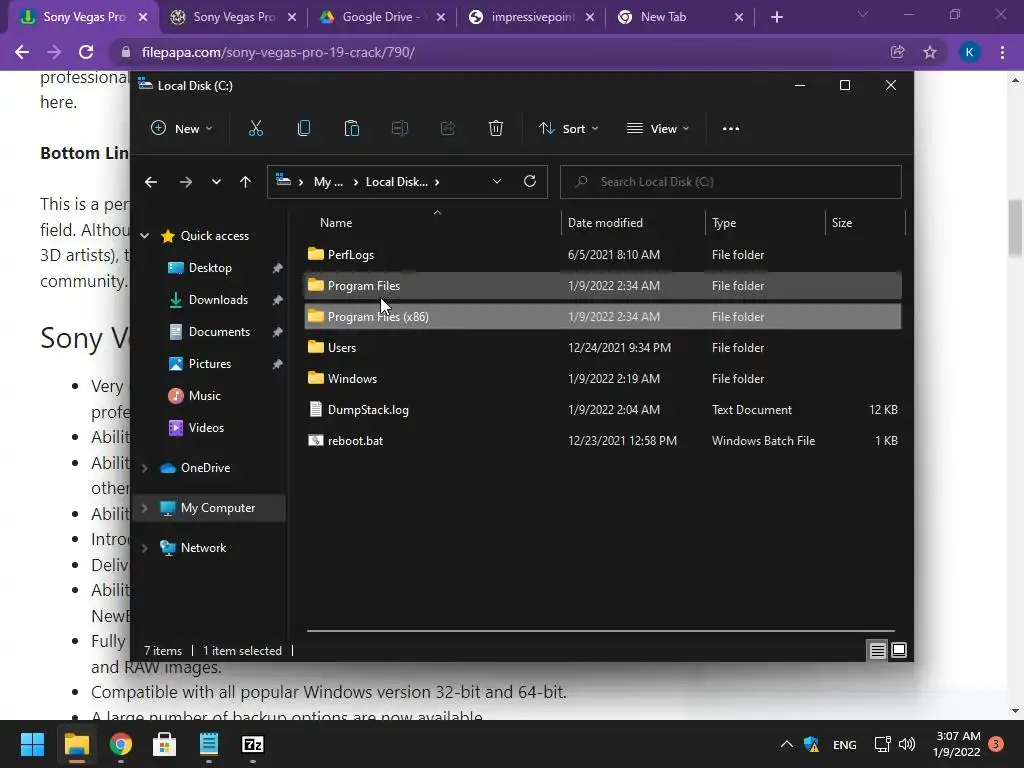Expand the OneDrive tree node
This screenshot has width=1024, height=768.
(145, 468)
